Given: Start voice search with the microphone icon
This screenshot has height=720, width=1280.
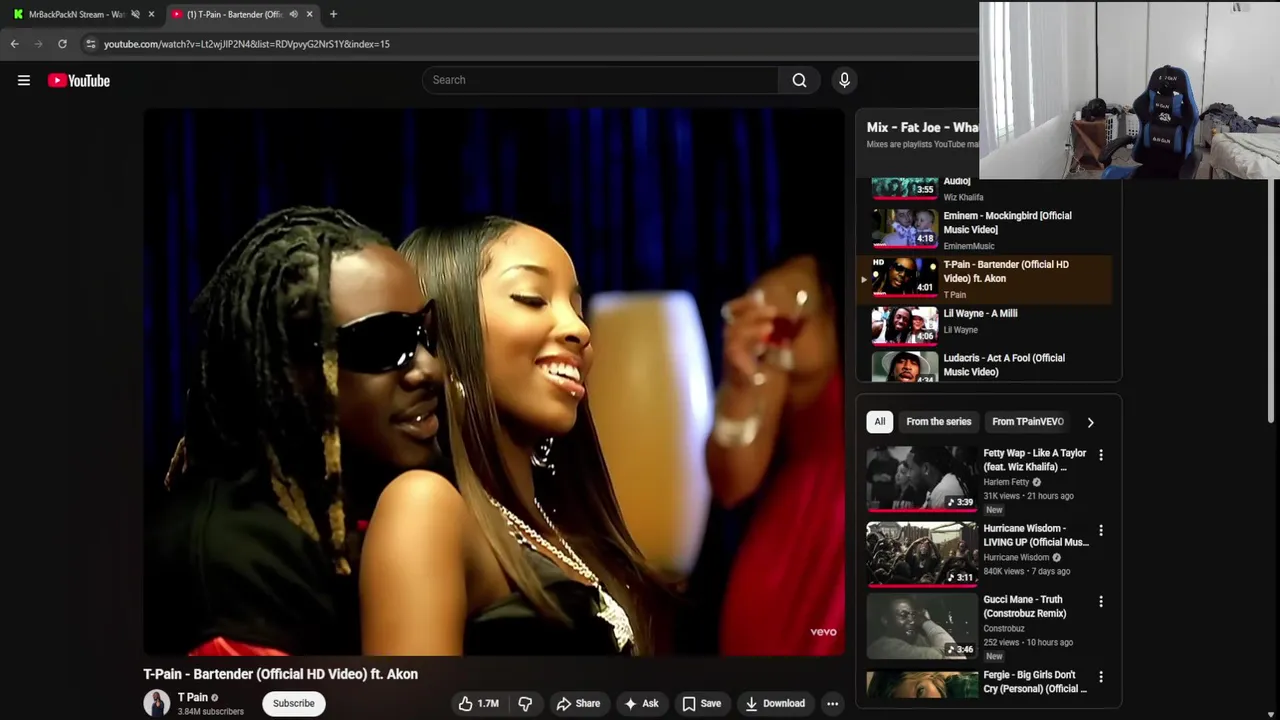Looking at the screenshot, I should 844,80.
